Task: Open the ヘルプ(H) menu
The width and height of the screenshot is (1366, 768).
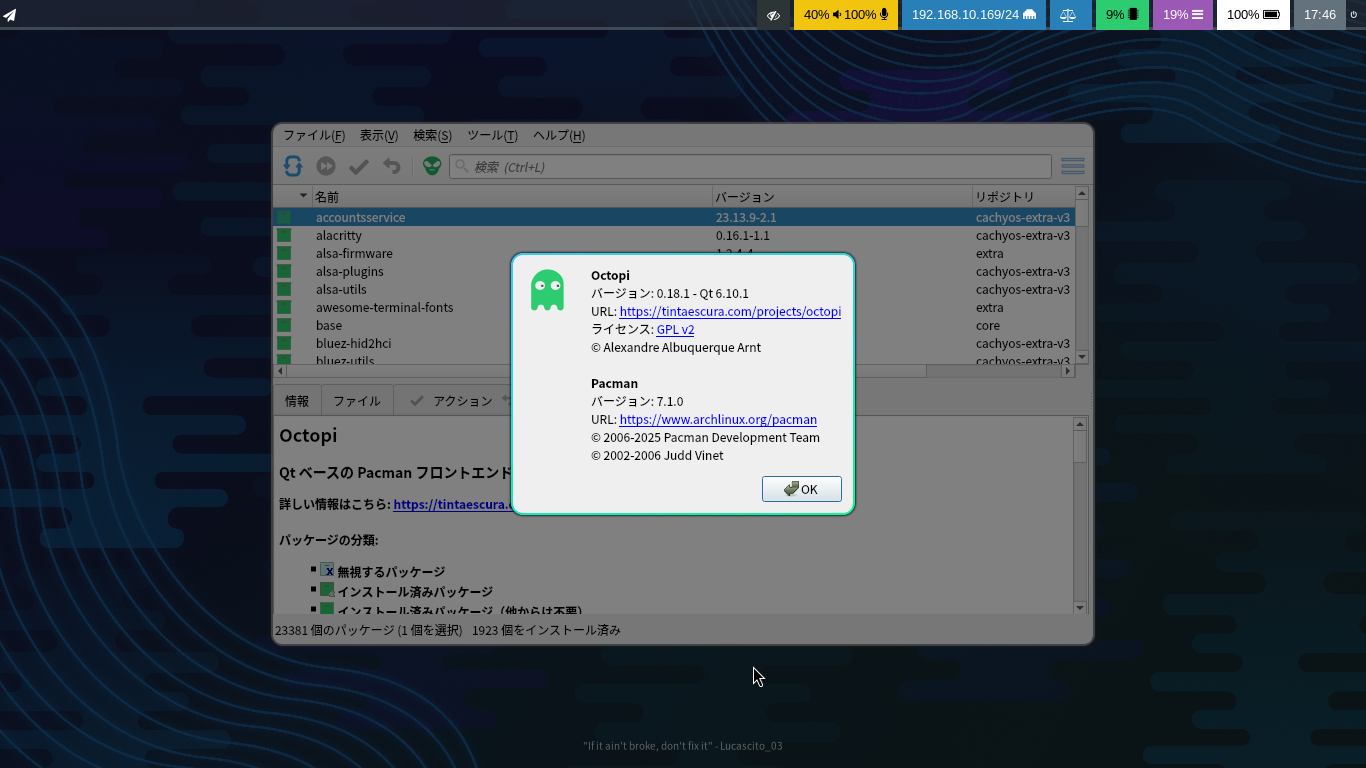Action: point(559,135)
